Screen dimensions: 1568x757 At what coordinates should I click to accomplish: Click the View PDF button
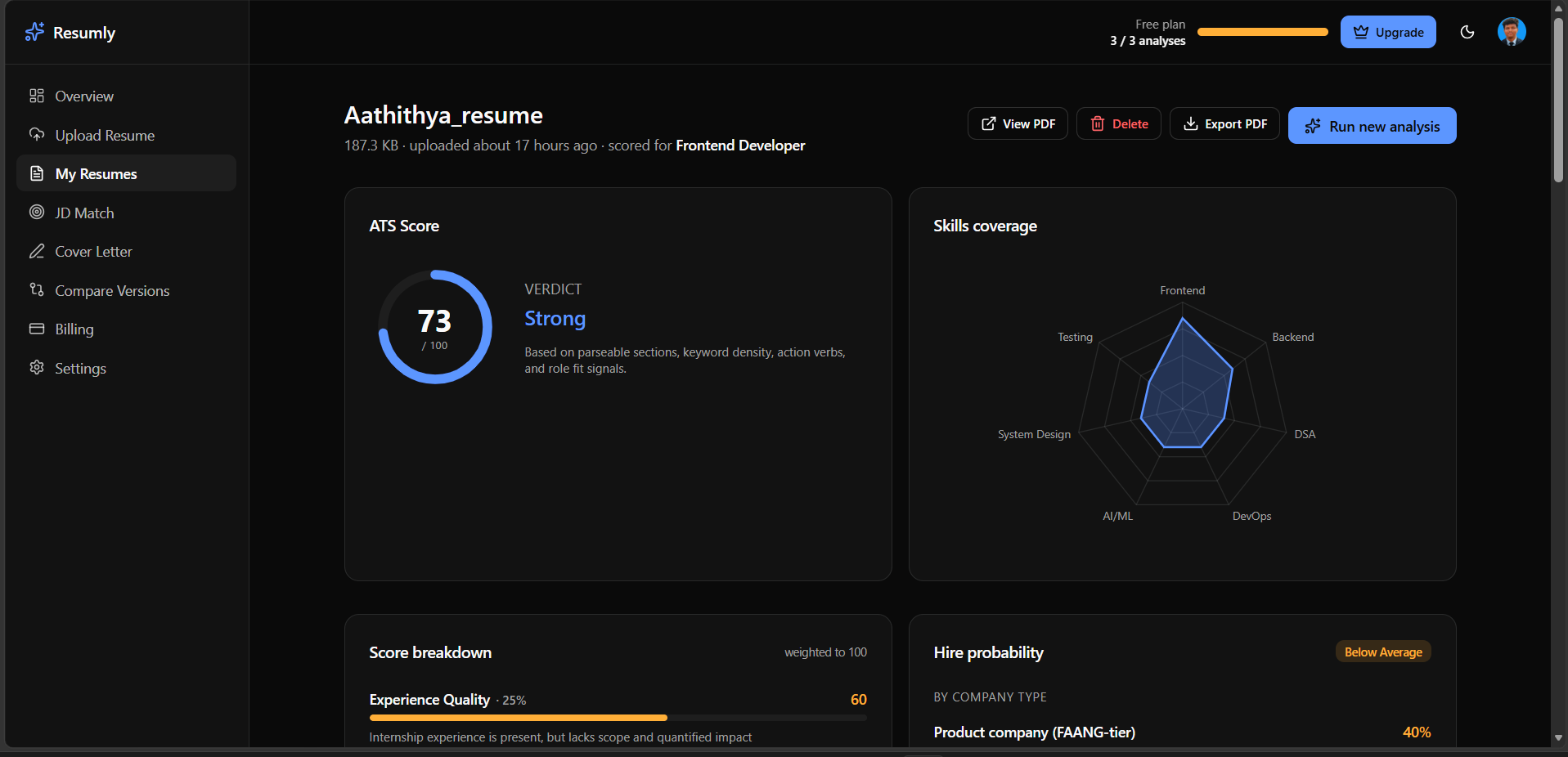coord(1018,123)
